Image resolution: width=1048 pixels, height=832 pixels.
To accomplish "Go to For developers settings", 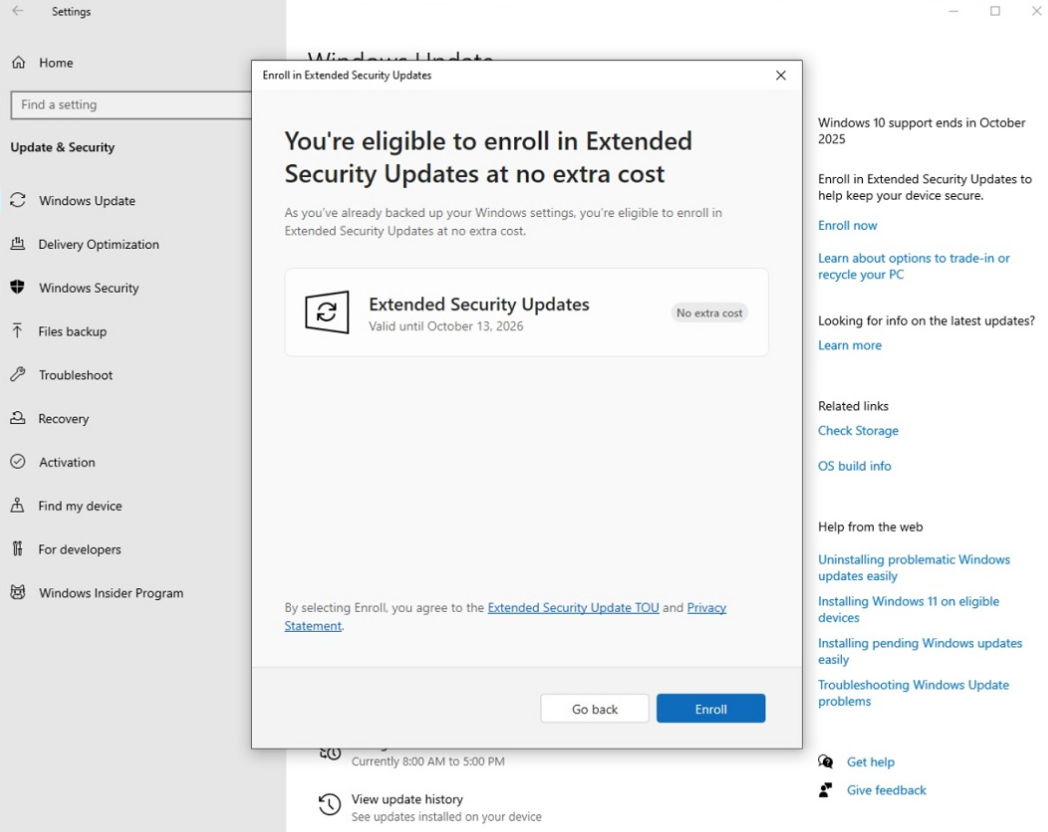I will (x=79, y=549).
